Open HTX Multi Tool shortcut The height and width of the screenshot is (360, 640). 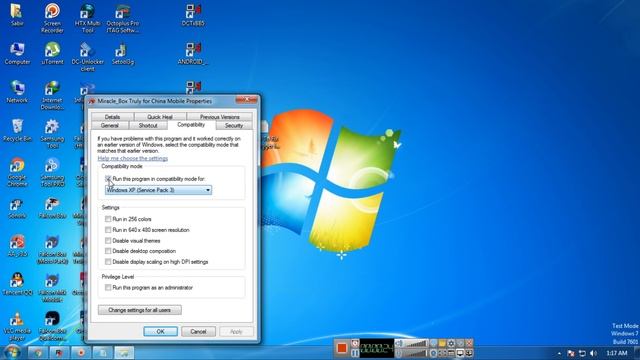point(87,18)
